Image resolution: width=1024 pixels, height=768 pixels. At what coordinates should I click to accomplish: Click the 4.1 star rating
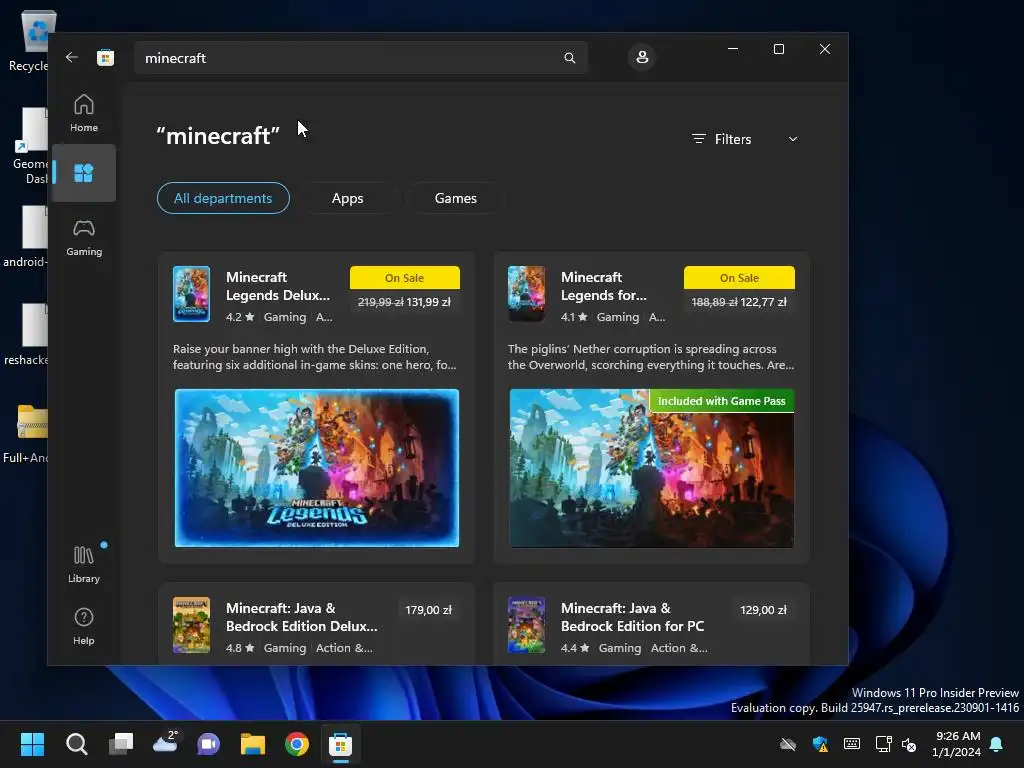[574, 317]
